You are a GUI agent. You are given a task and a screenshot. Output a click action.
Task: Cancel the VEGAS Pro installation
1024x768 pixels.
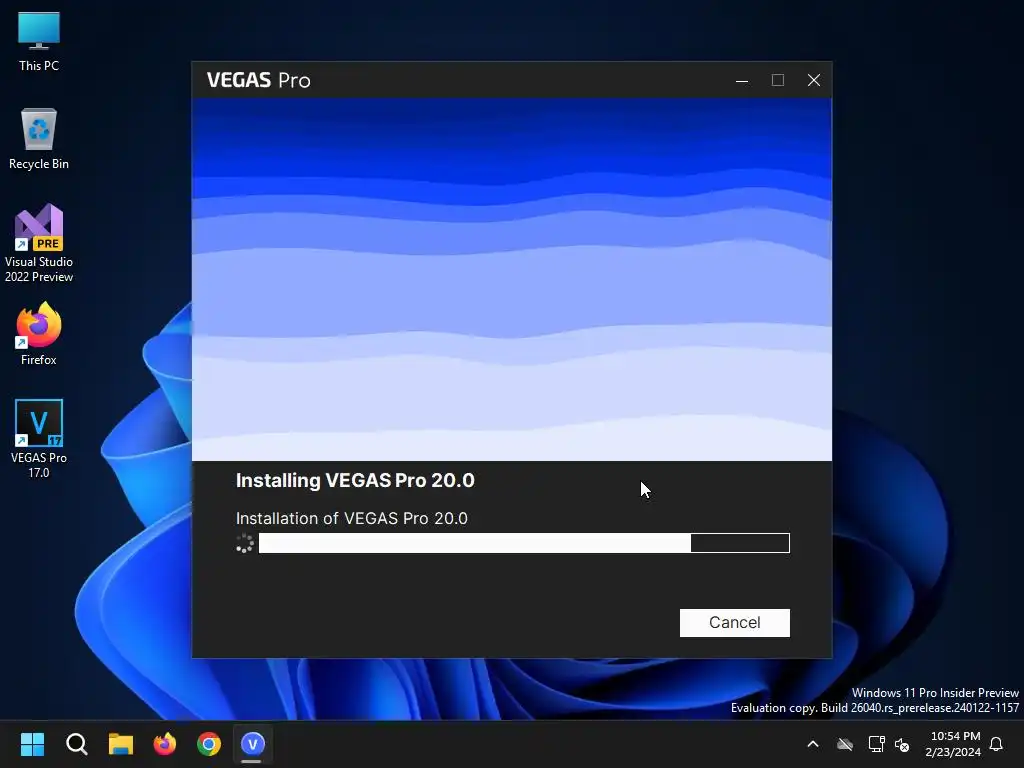[x=735, y=622]
